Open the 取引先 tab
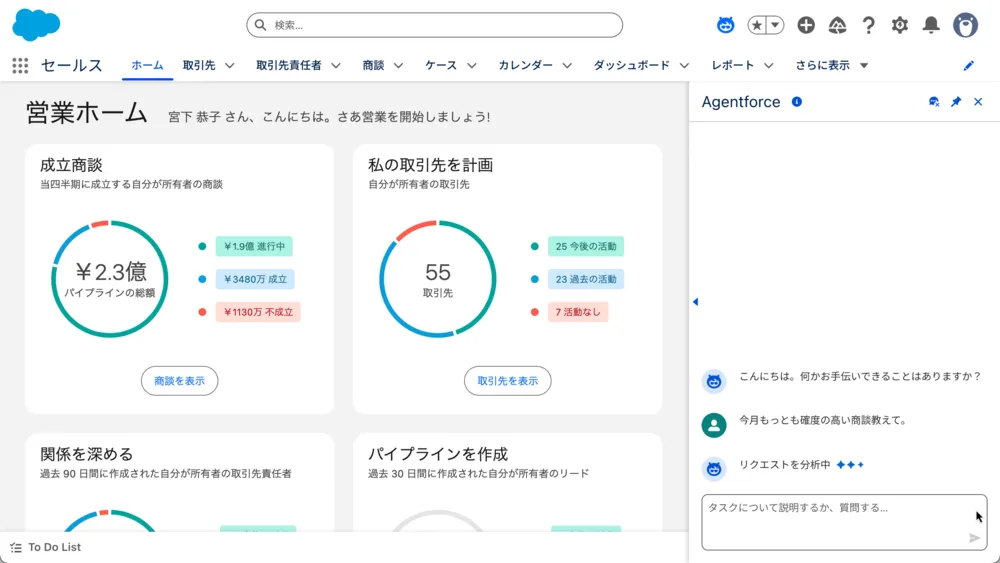The height and width of the screenshot is (563, 1000). point(199,65)
